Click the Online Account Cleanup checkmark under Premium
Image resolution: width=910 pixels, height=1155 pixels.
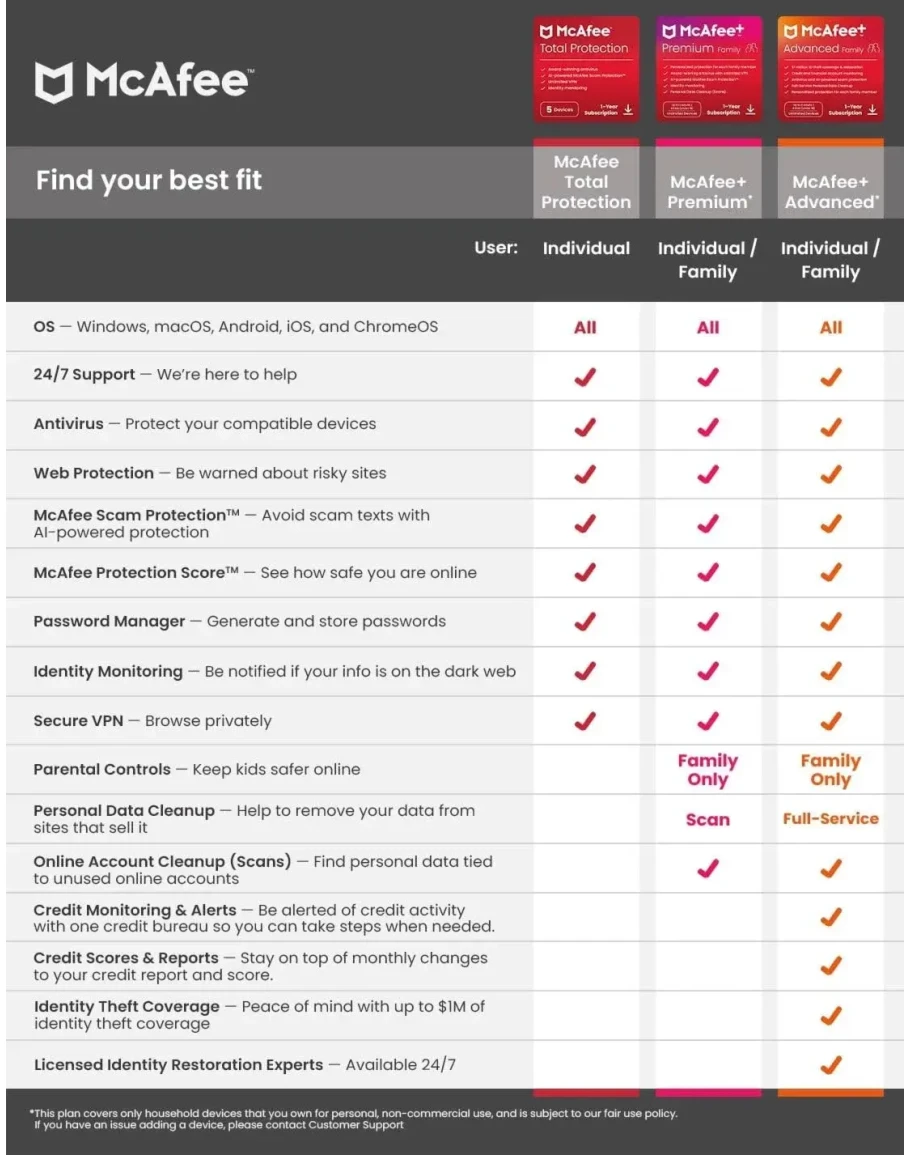coord(708,869)
